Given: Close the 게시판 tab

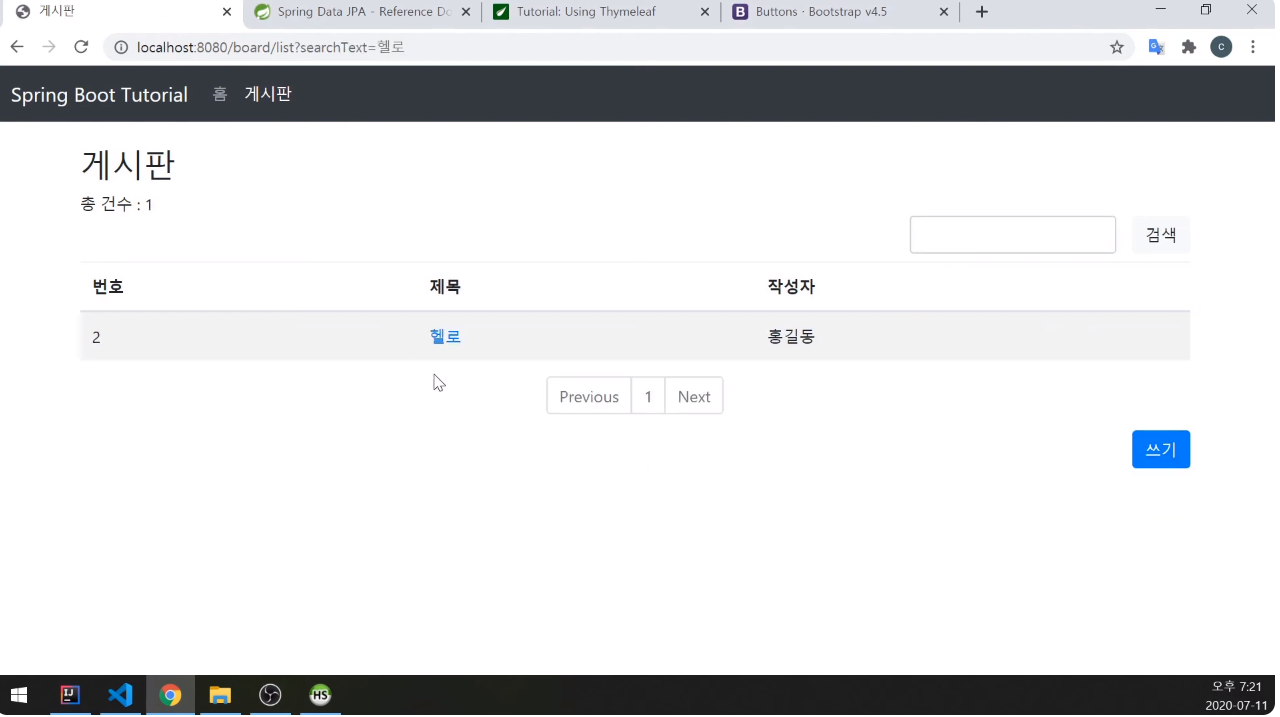Looking at the screenshot, I should 227,12.
